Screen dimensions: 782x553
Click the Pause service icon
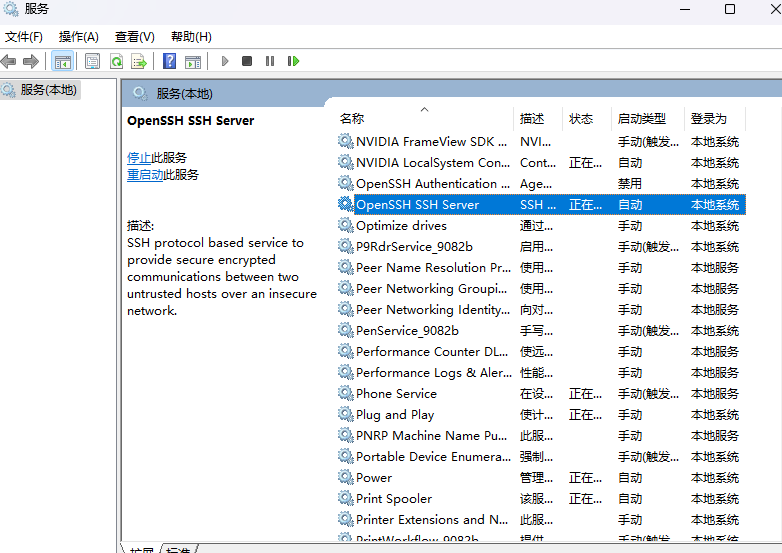(x=270, y=61)
